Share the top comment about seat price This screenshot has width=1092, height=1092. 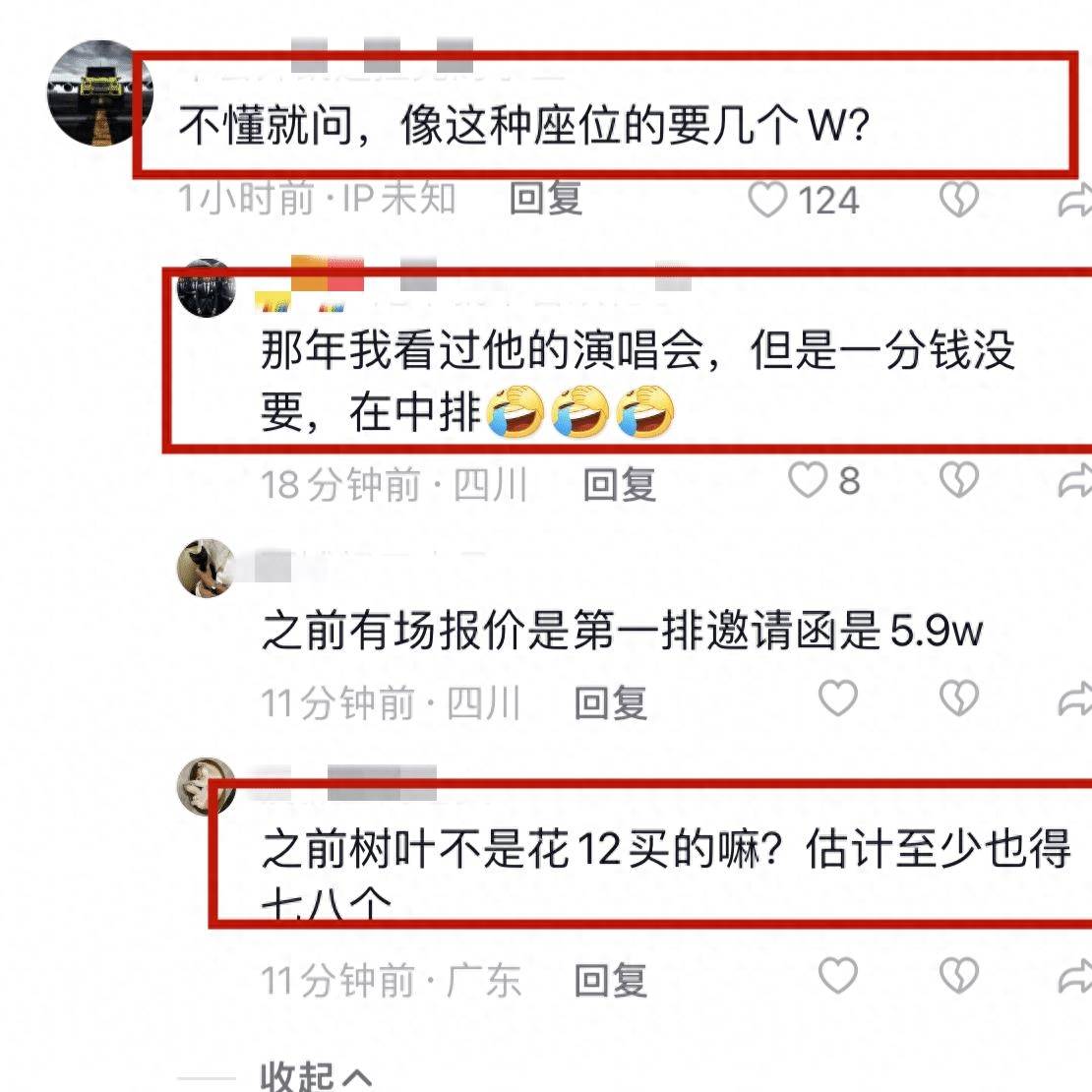(x=1075, y=200)
